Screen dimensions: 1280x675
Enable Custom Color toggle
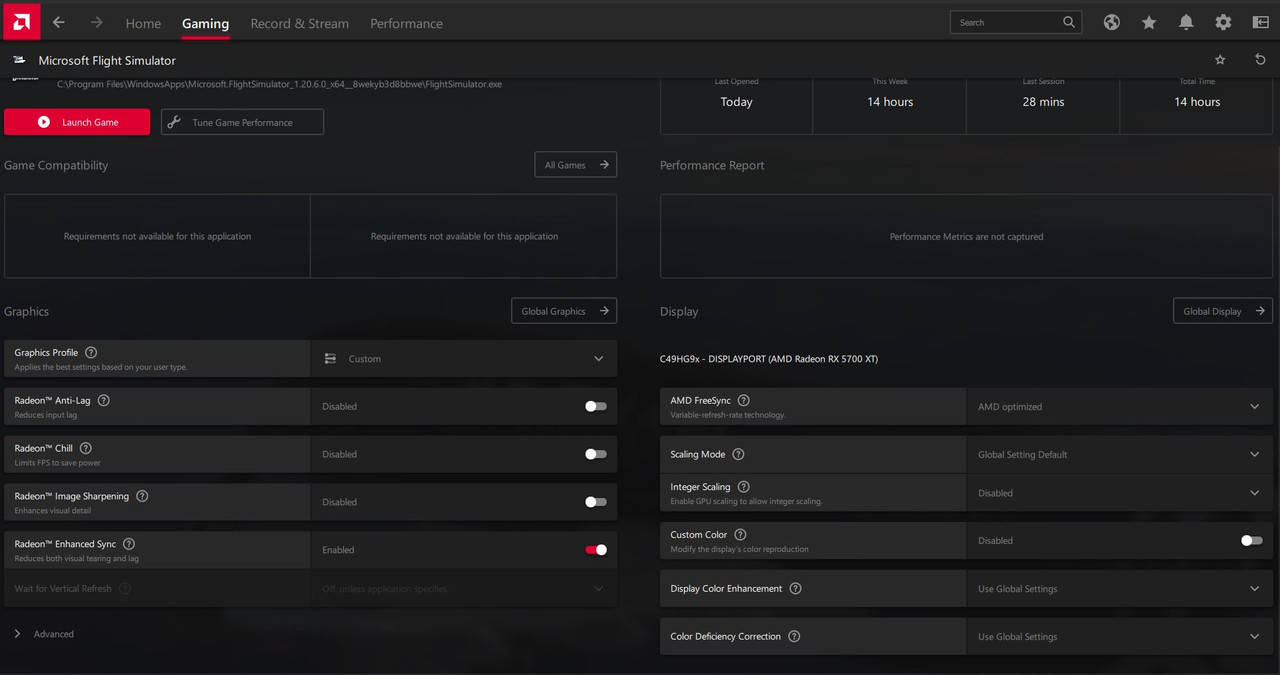(x=1252, y=540)
